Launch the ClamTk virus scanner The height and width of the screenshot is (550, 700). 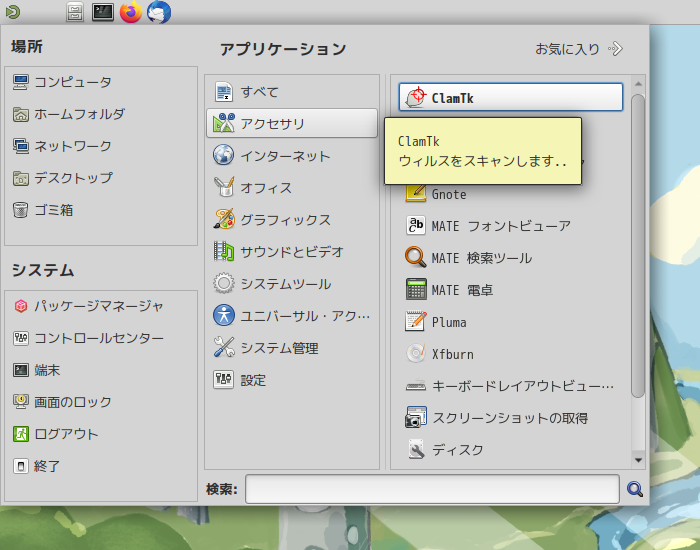click(x=510, y=97)
